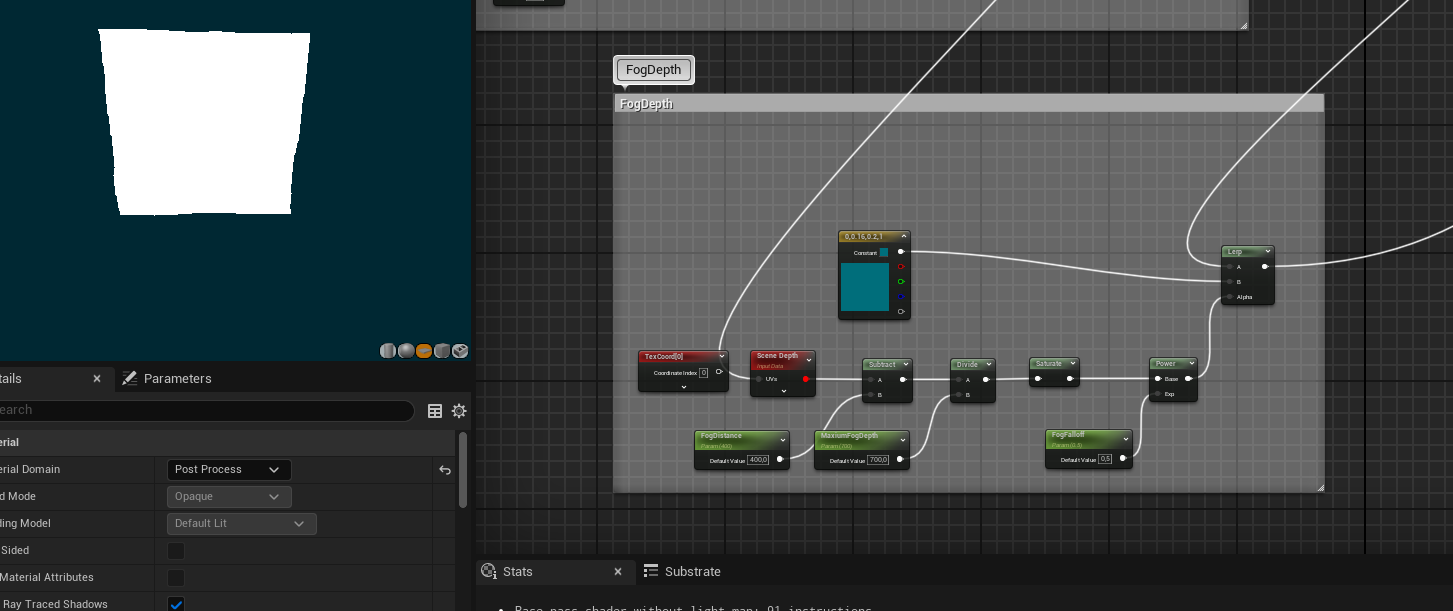Open the Substrate tab
This screenshot has height=611, width=1453.
pyautogui.click(x=692, y=572)
